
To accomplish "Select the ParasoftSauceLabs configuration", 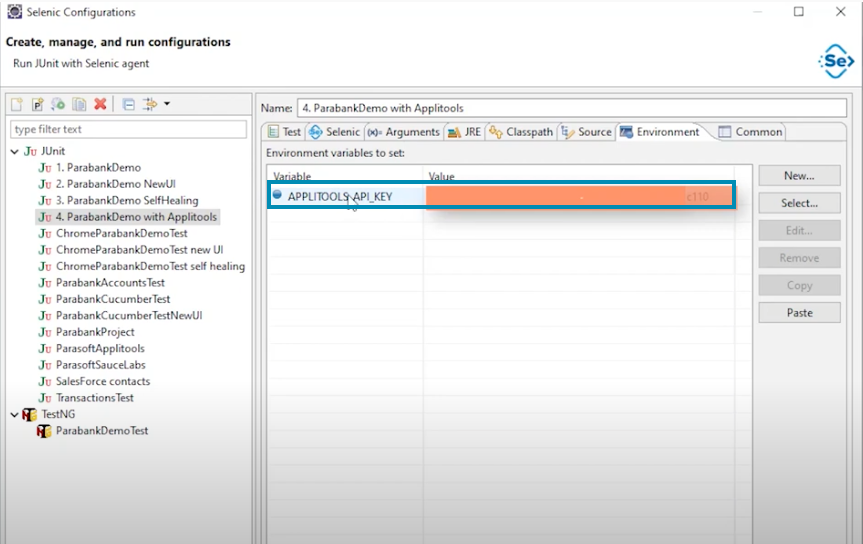I will pos(100,365).
